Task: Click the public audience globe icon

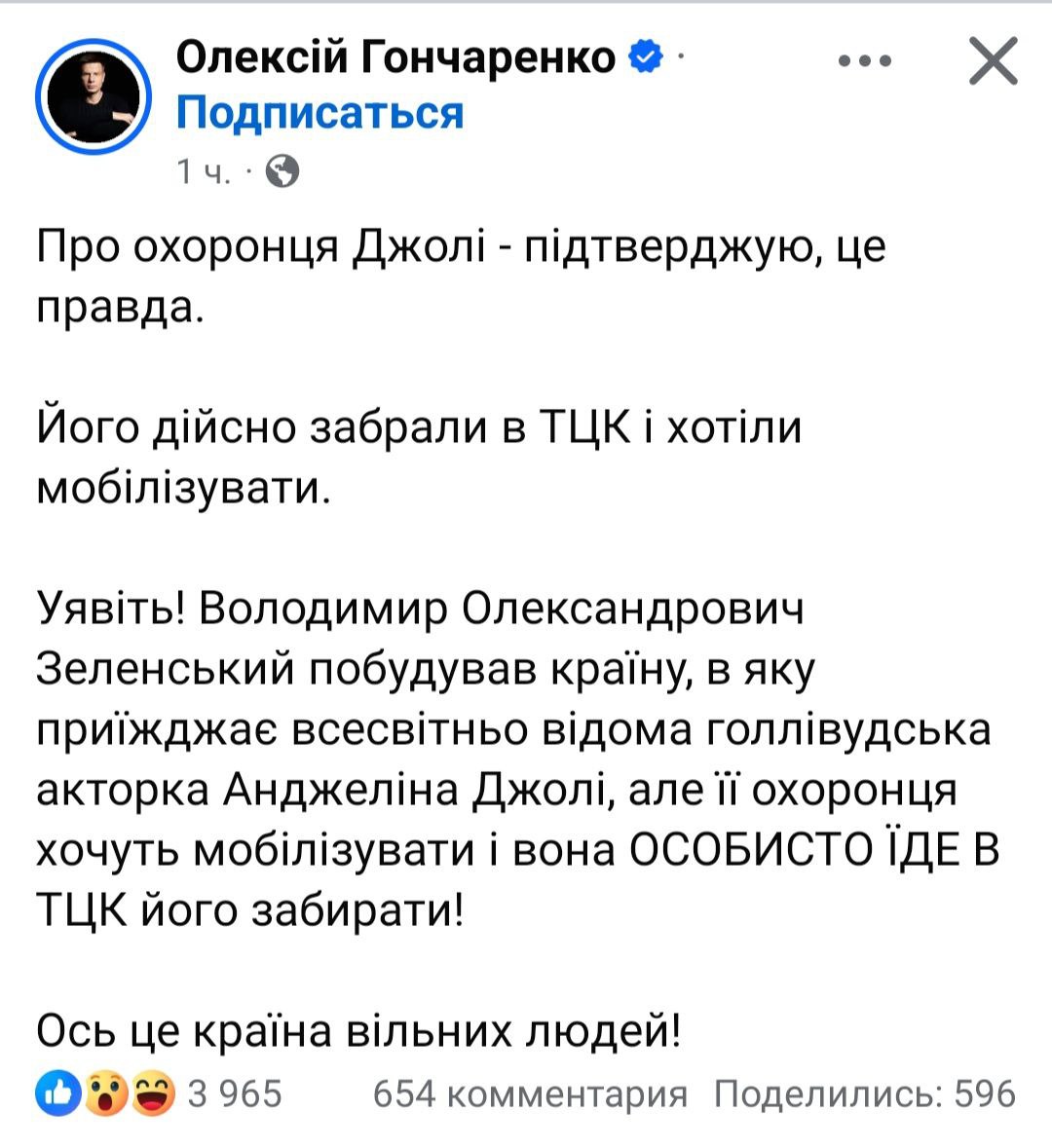Action: pyautogui.click(x=282, y=172)
